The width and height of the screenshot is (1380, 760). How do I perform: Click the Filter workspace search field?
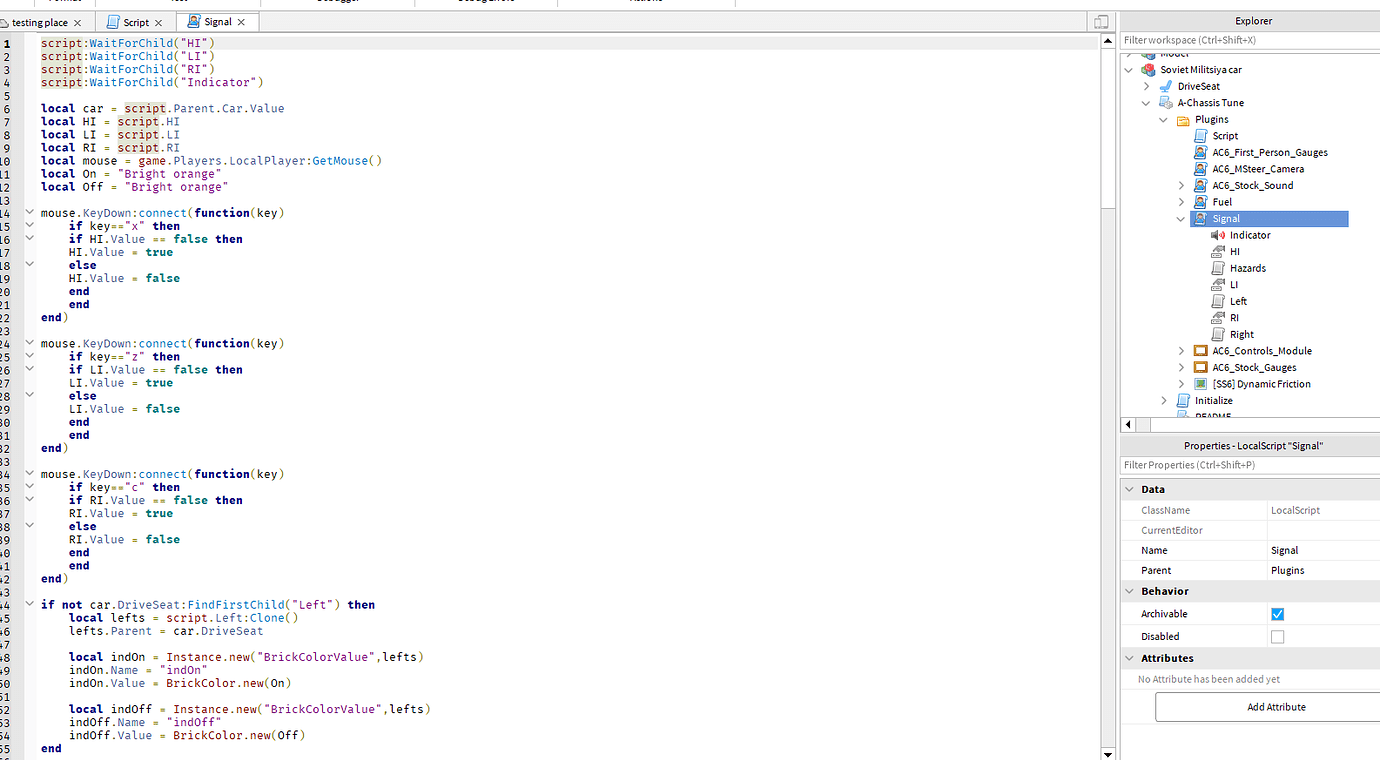pyautogui.click(x=1250, y=40)
